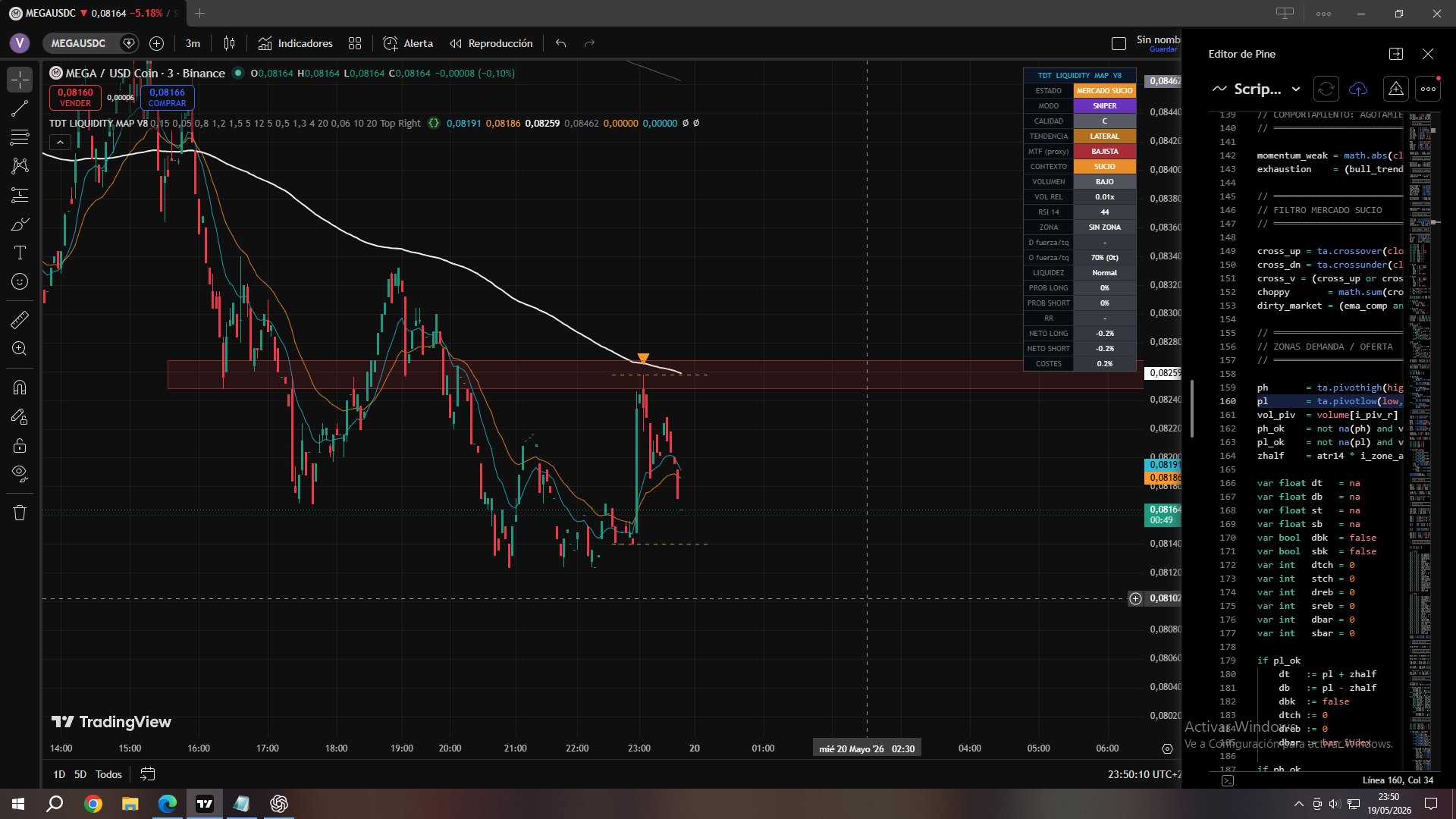Toggle stay-in-drawing-mode pencil lock
The image size is (1456, 819).
point(20,416)
